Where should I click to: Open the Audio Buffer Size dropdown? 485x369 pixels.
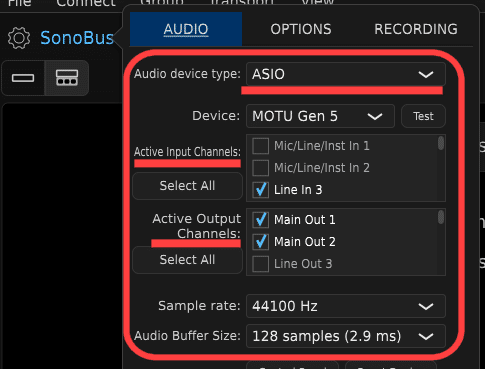[x=346, y=336]
